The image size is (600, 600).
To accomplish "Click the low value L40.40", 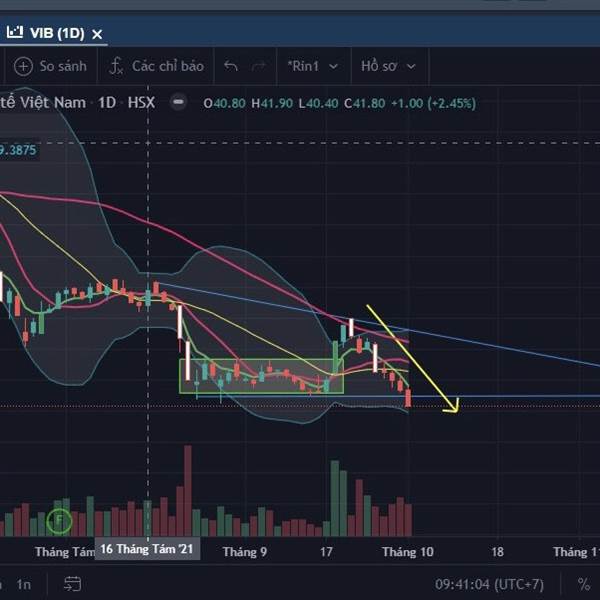I will click(x=319, y=103).
